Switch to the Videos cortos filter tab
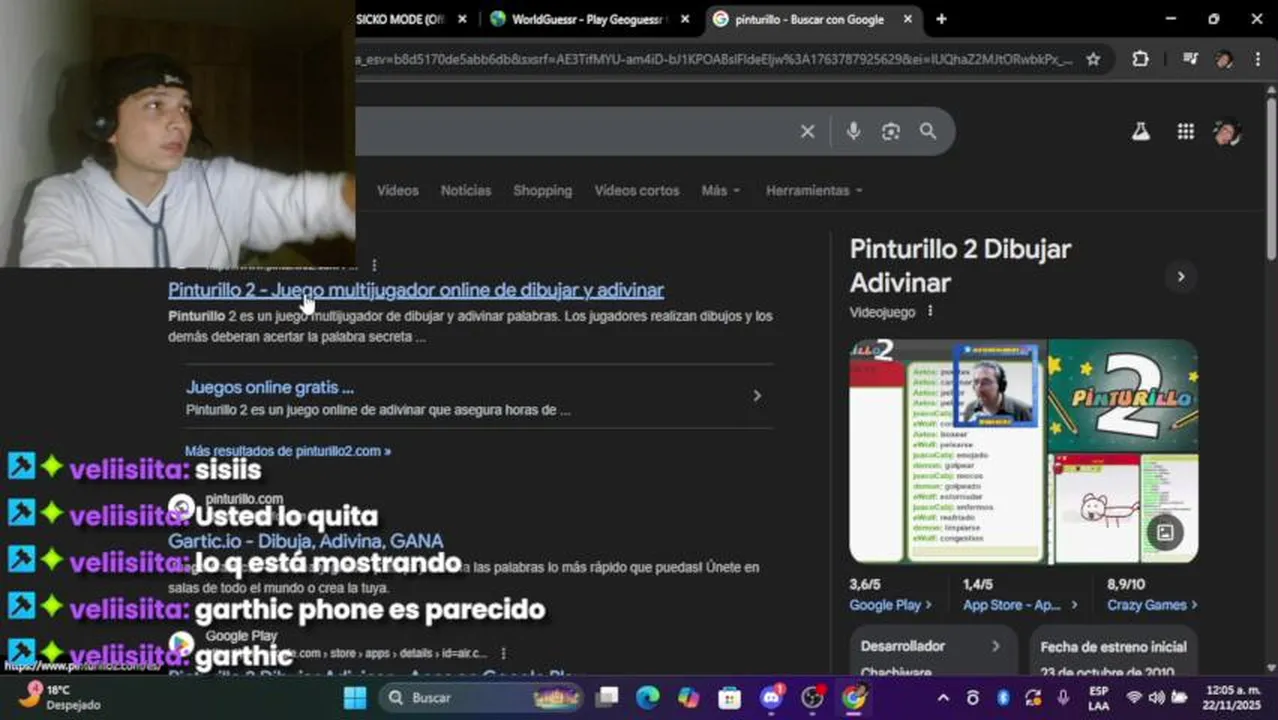The height and width of the screenshot is (720, 1278). [636, 190]
